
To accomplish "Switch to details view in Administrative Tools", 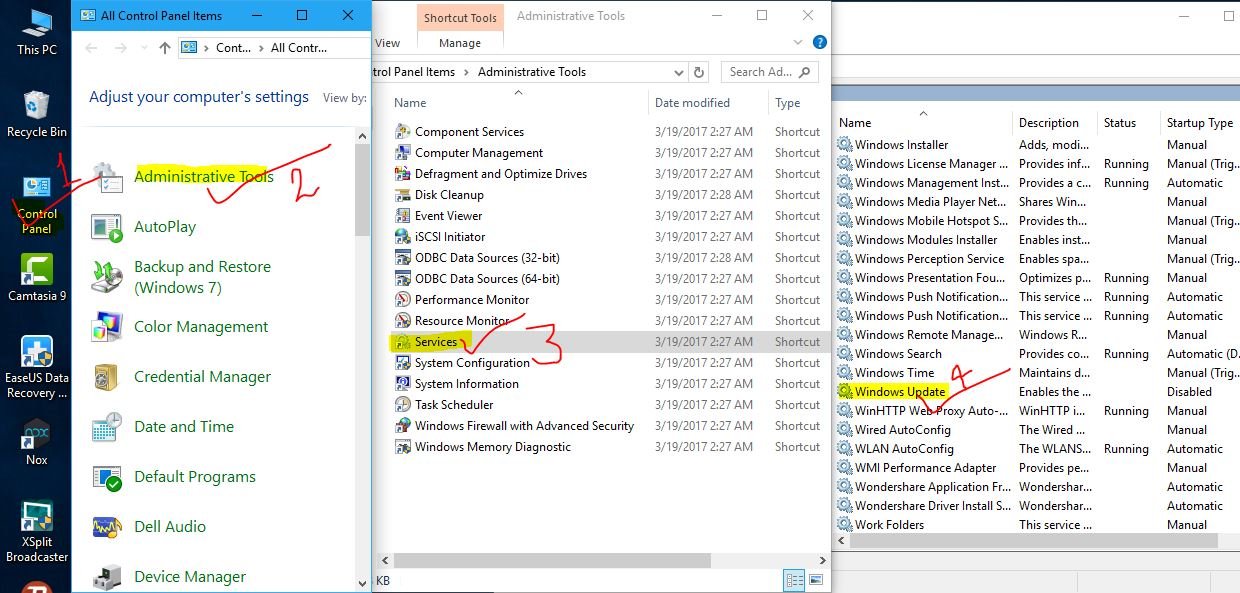I will [x=795, y=580].
